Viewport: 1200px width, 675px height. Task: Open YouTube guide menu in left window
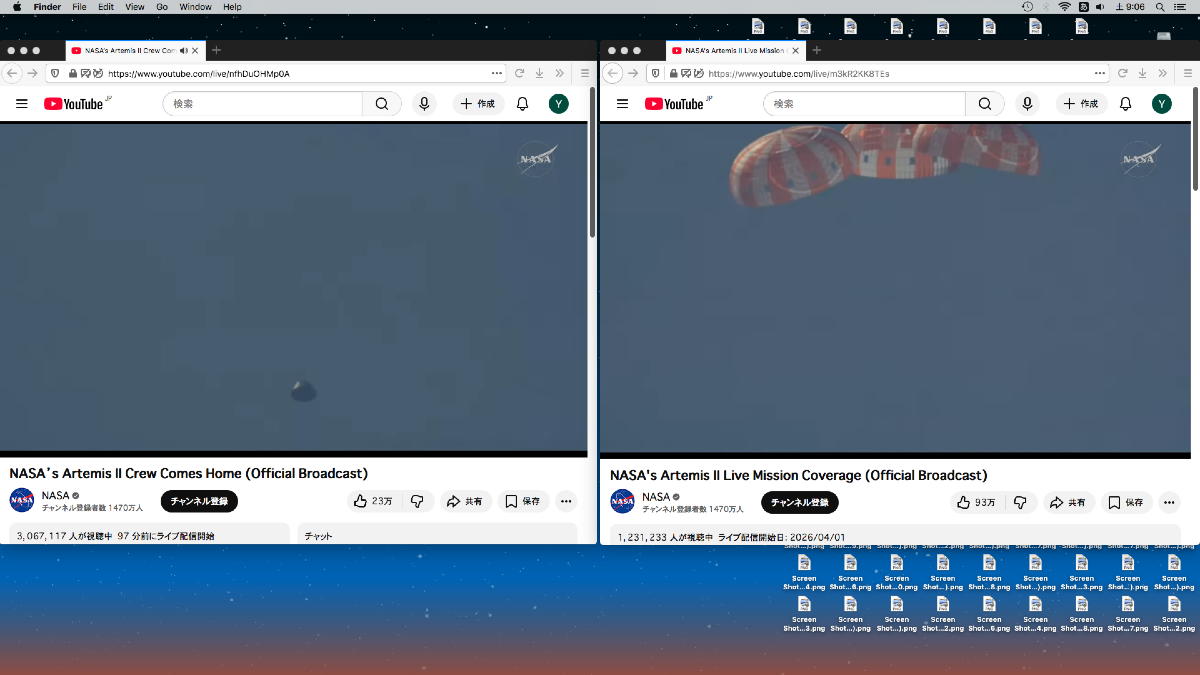point(21,103)
